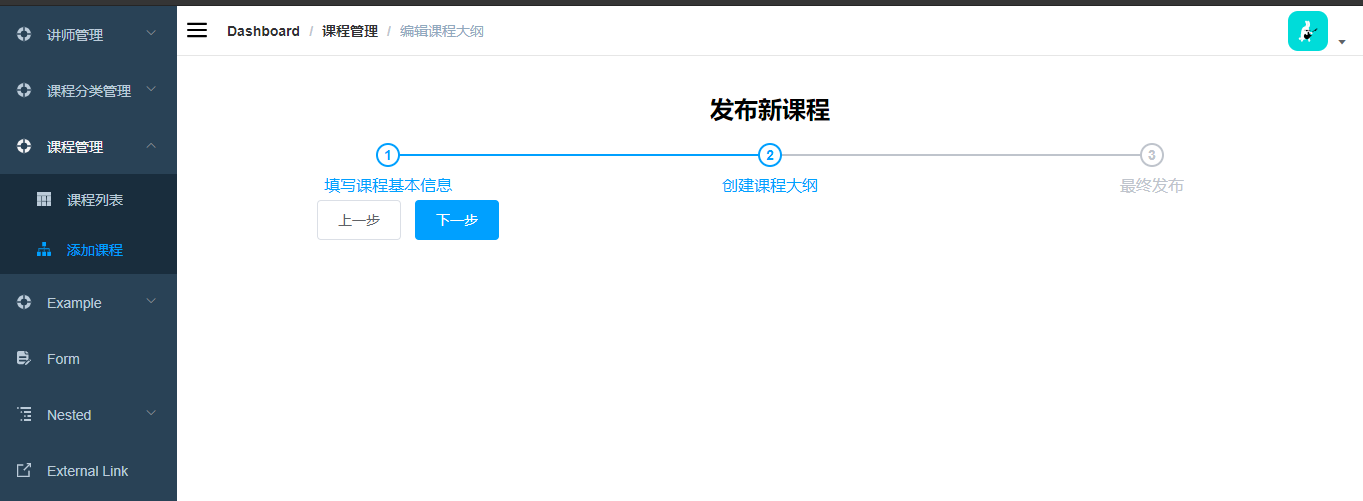This screenshot has height=501, width=1363.
Task: Click the 填写课程基本信息 step label
Action: coord(388,185)
